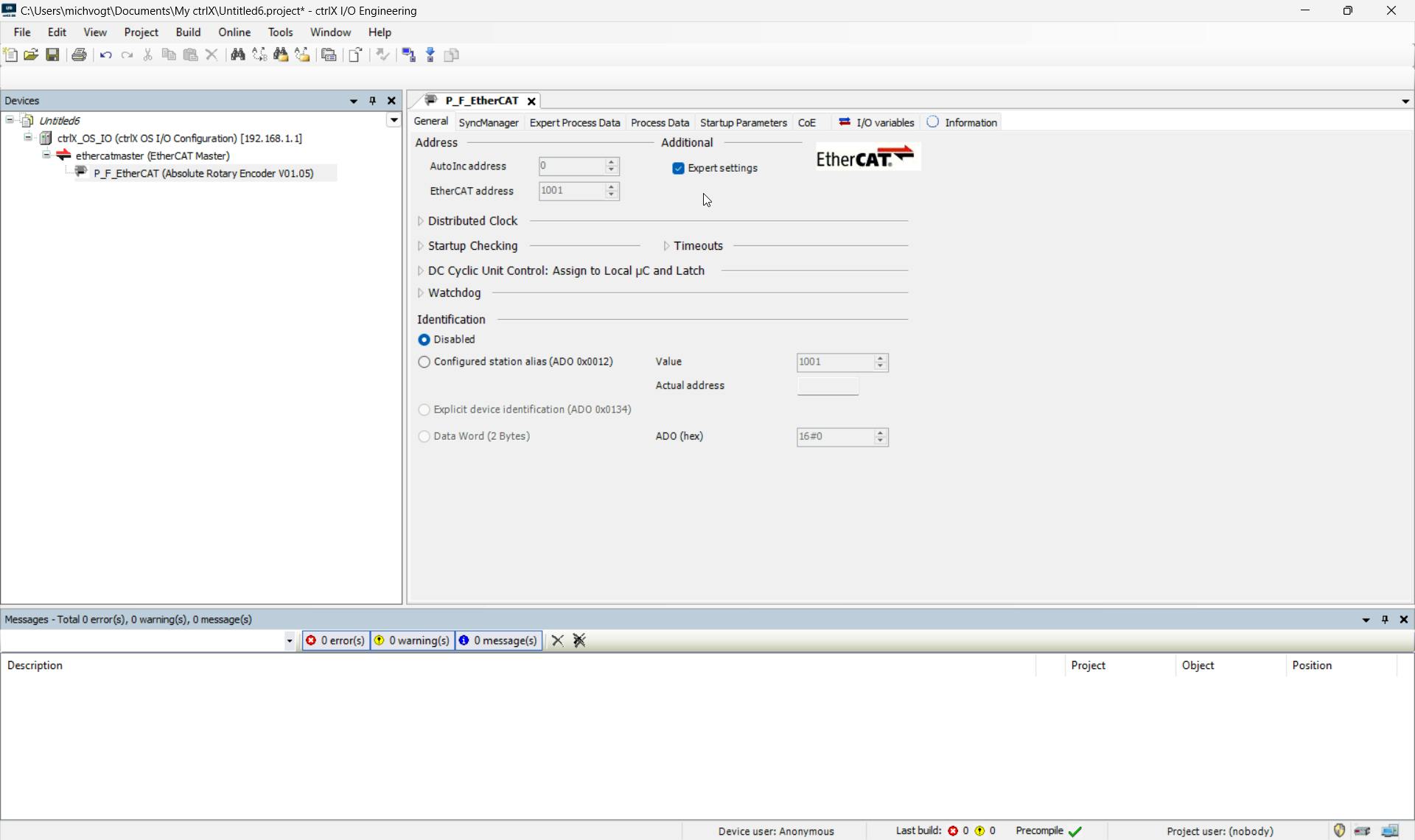Viewport: 1415px width, 840px height.
Task: Open the Online menu
Action: 234,32
